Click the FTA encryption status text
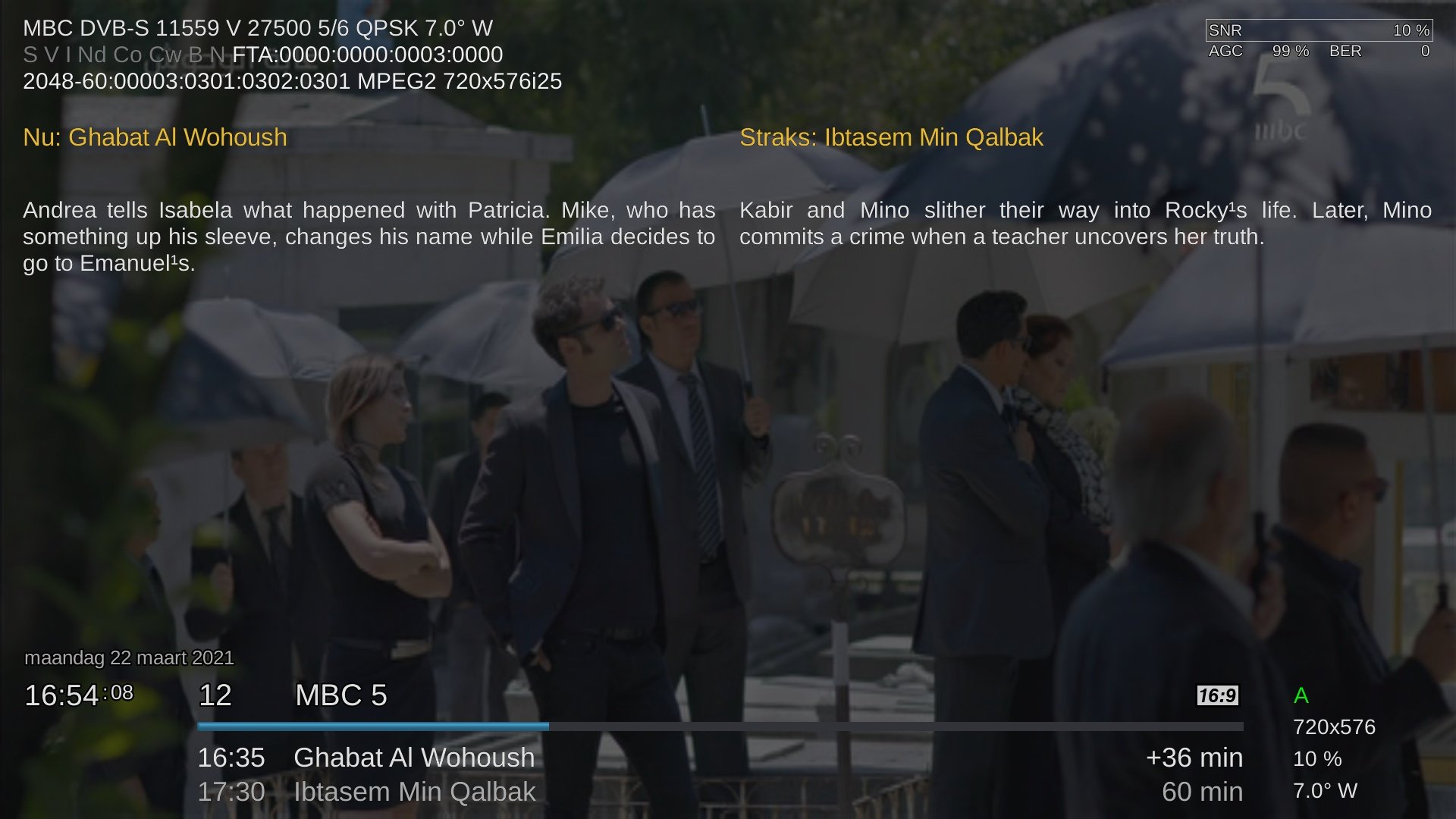The width and height of the screenshot is (1456, 819). point(368,55)
